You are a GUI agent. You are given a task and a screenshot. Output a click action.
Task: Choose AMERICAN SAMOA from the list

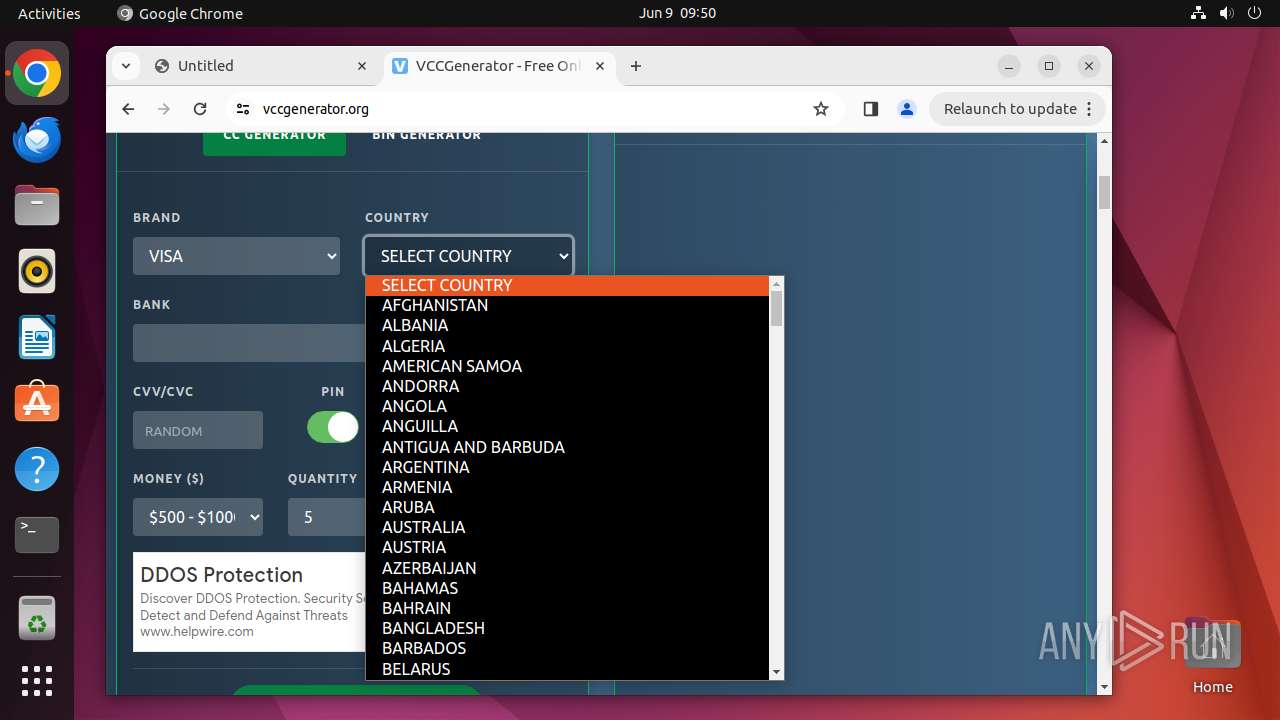[567, 366]
